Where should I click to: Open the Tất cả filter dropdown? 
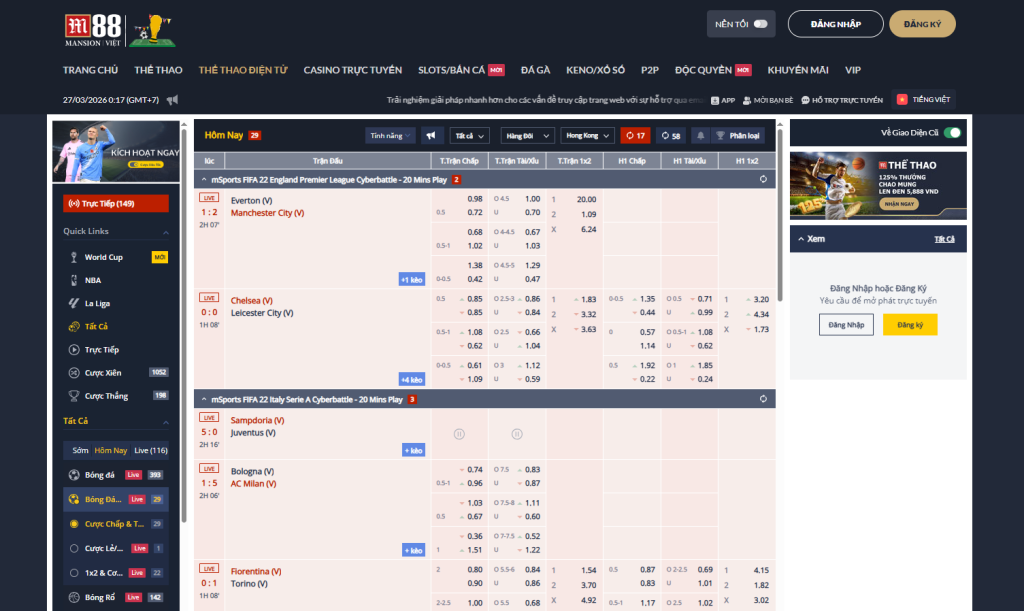coord(470,136)
